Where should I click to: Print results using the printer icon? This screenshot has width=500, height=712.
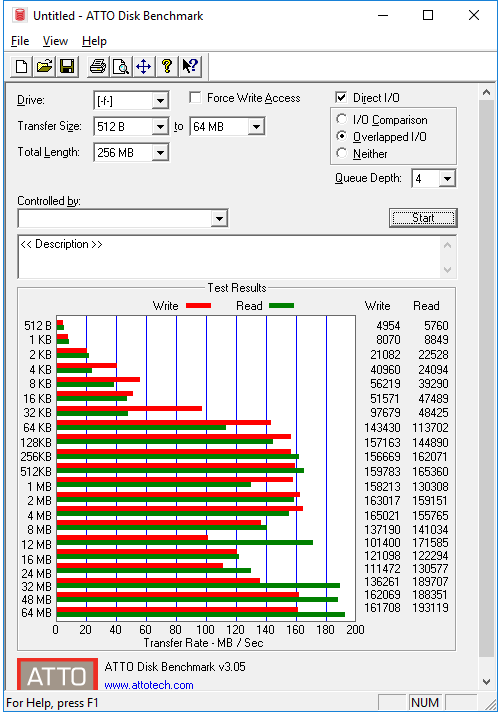pos(98,67)
